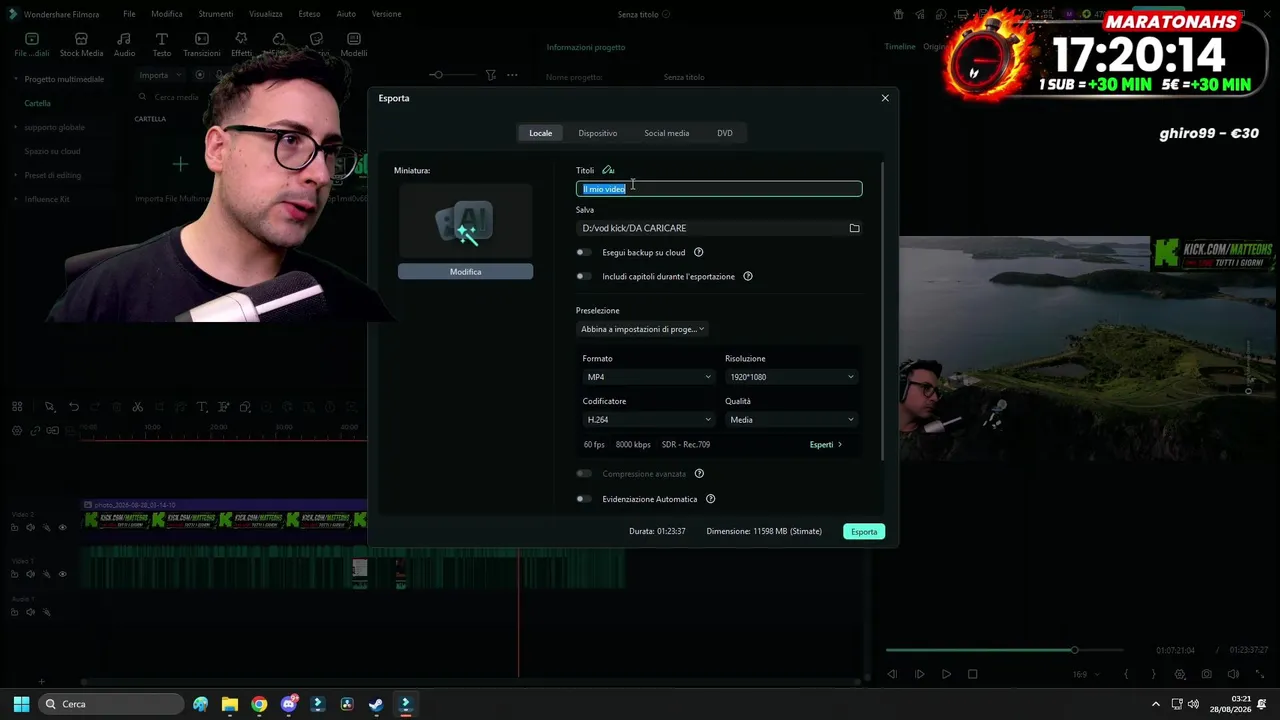1280x720 pixels.
Task: Launch Google Chrome from the taskbar
Action: pyautogui.click(x=259, y=704)
